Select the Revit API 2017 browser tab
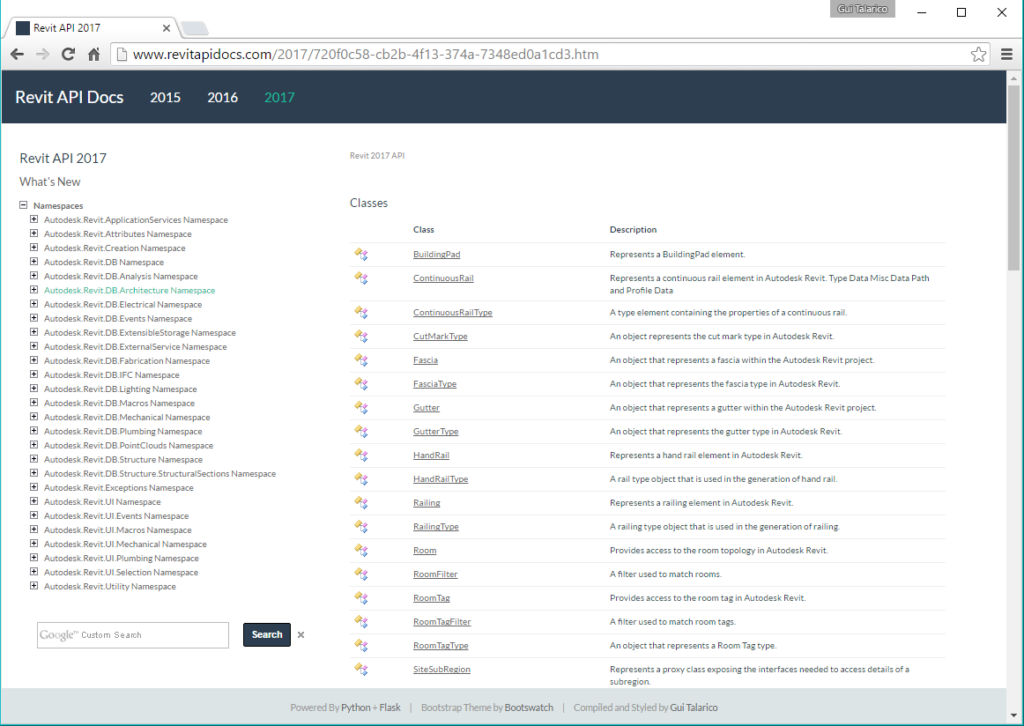This screenshot has height=726, width=1024. (91, 28)
